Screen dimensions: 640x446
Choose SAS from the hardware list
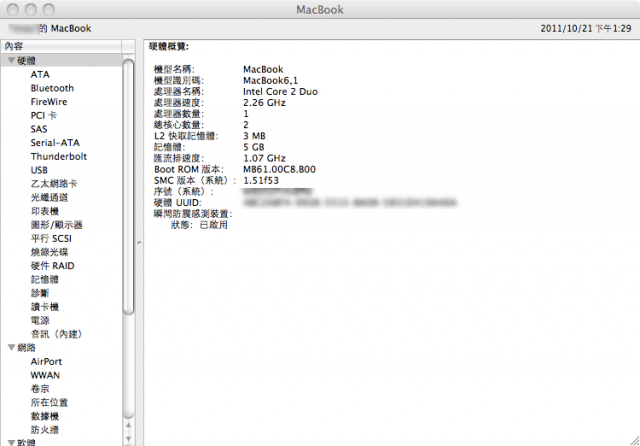click(x=39, y=129)
